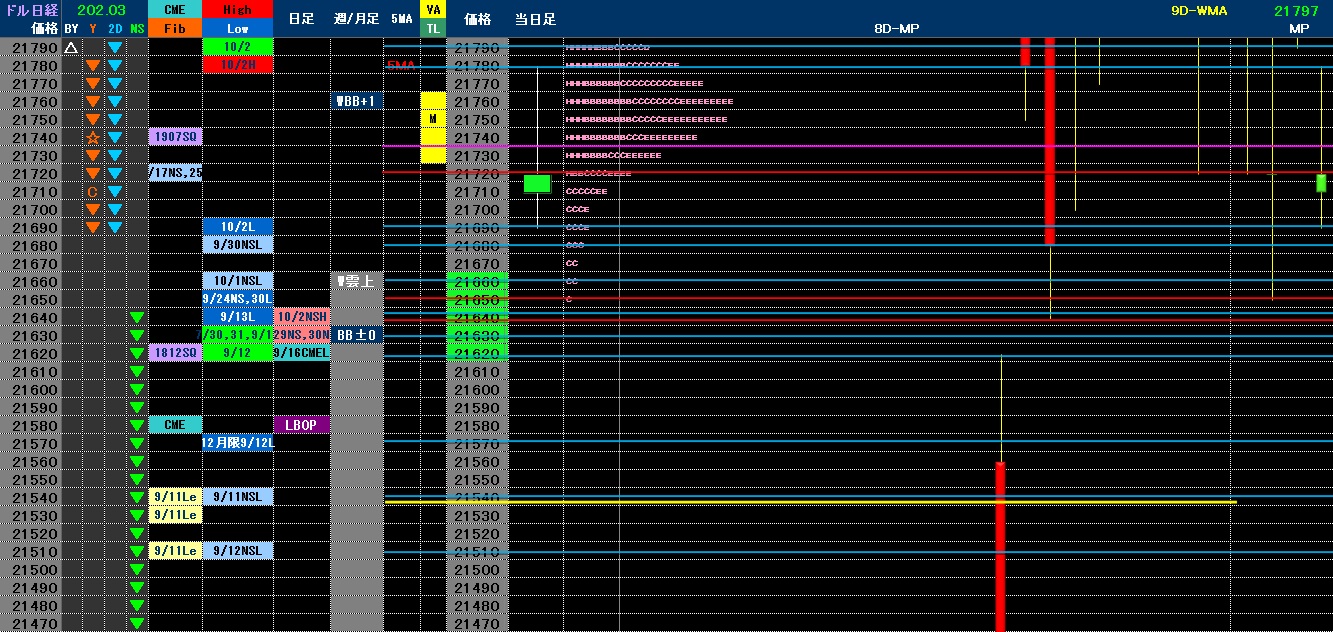Click the ドル日経 title cell

click(30, 10)
